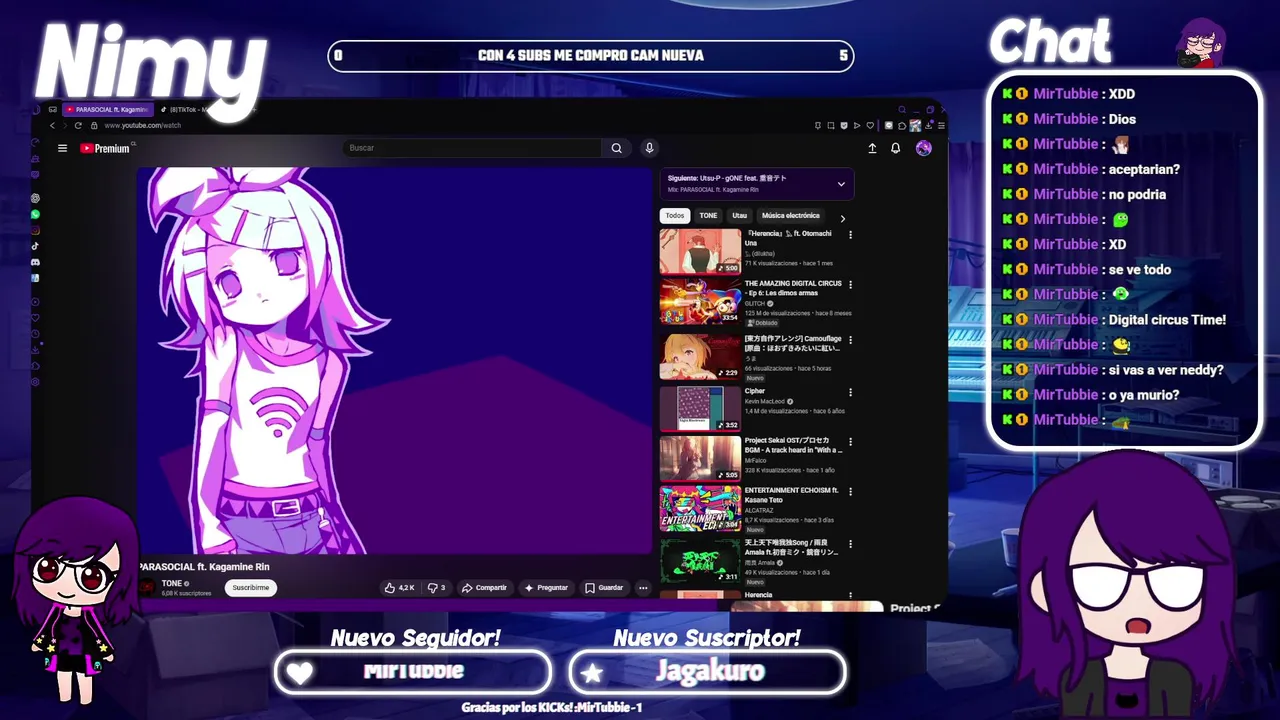The width and height of the screenshot is (1280, 720).
Task: Open options for Project Sekai OST video
Action: (x=851, y=442)
